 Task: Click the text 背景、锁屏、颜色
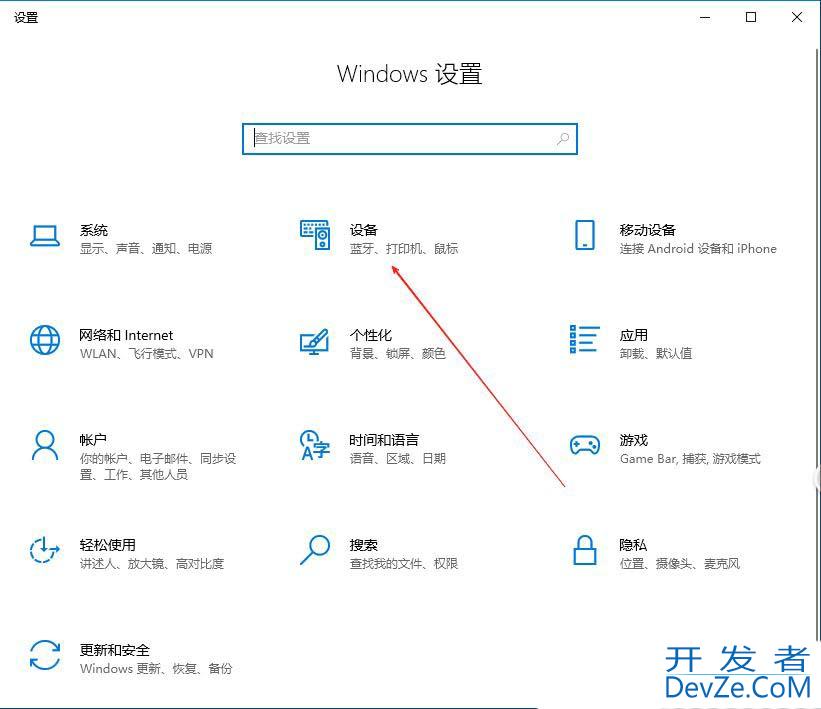click(x=398, y=353)
